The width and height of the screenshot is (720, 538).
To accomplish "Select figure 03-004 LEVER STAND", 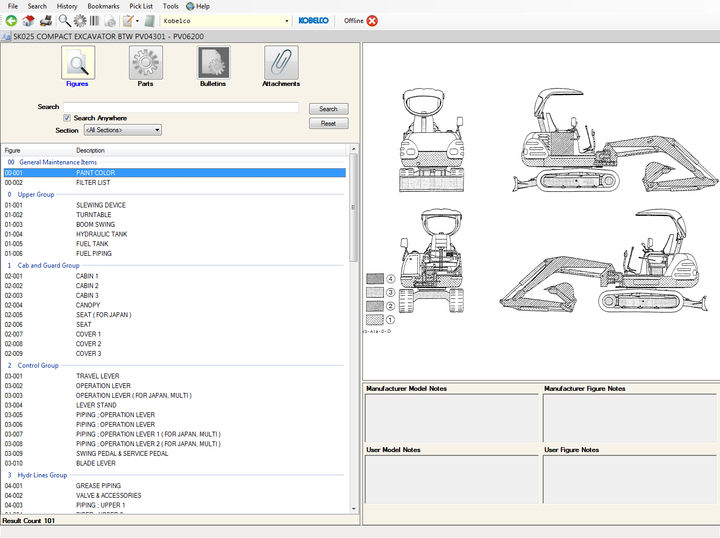I will pyautogui.click(x=174, y=405).
